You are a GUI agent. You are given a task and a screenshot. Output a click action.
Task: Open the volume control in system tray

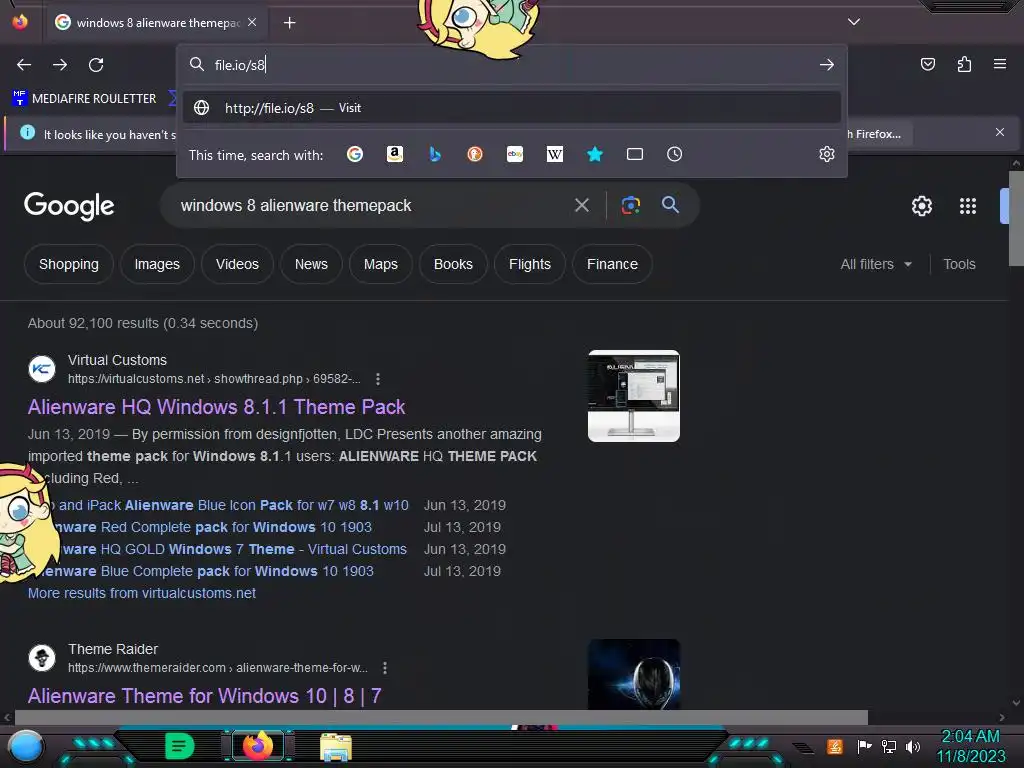[x=913, y=746]
